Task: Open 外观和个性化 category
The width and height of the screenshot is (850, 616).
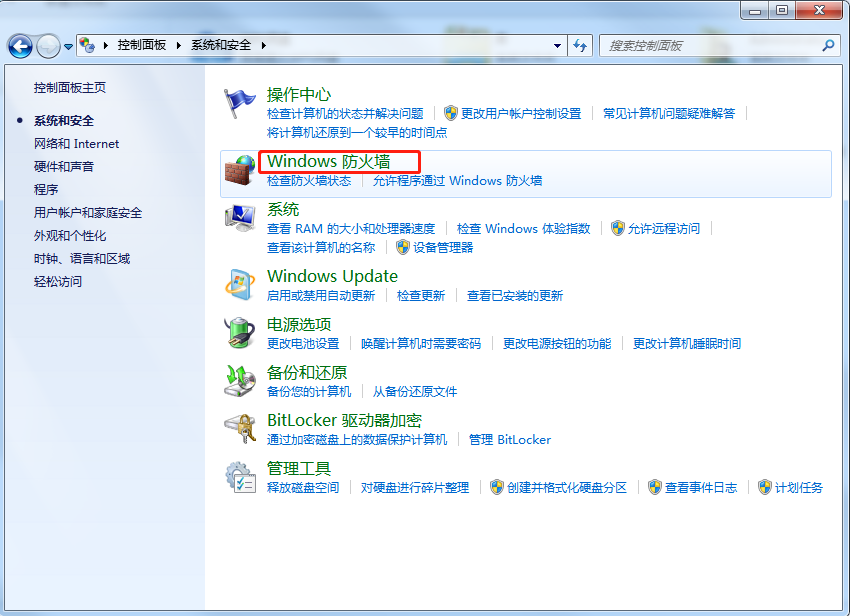Action: coord(70,235)
